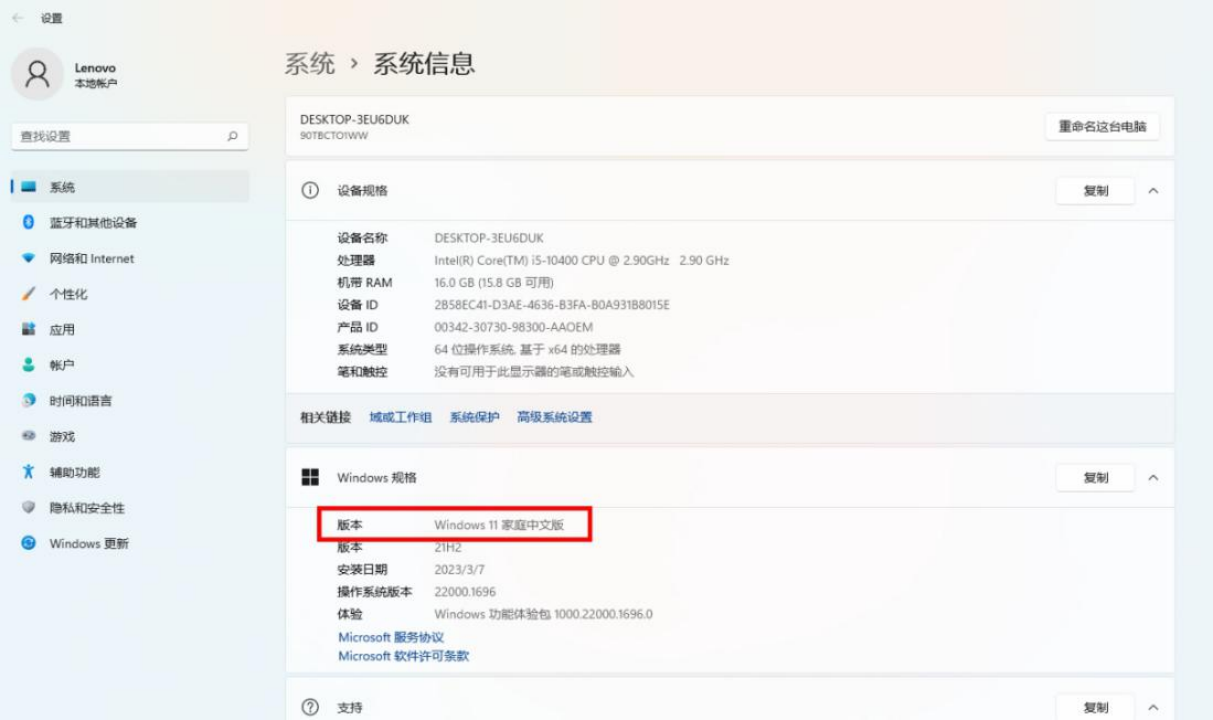Click the 系统 breadcrumb in the page title
The height and width of the screenshot is (720, 1213).
(x=310, y=64)
